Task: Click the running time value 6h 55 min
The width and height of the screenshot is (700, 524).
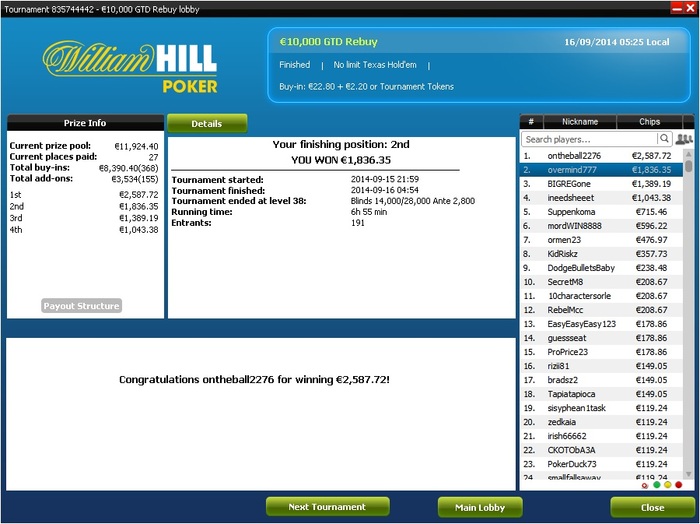Action: (369, 212)
